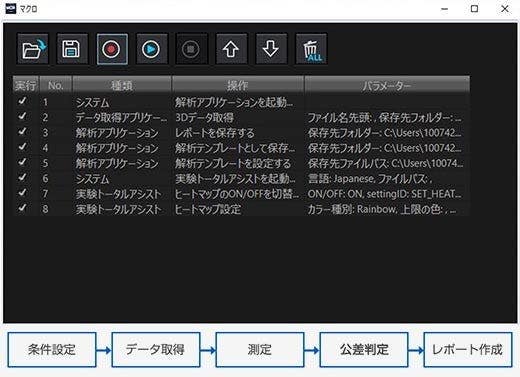The image size is (520, 377).
Task: Click the 種類 column header
Action: [x=122, y=85]
